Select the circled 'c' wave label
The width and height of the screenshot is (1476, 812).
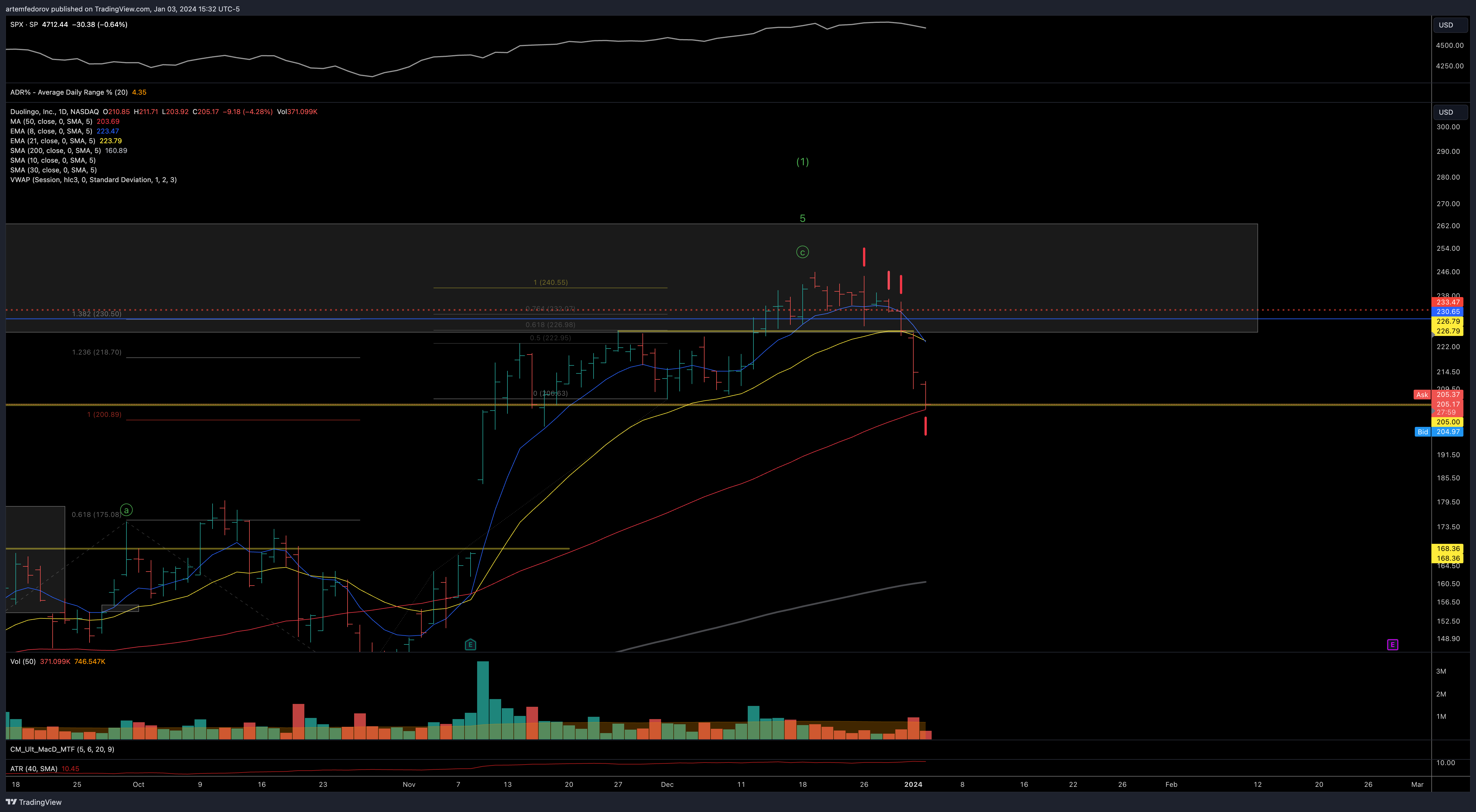pos(802,252)
